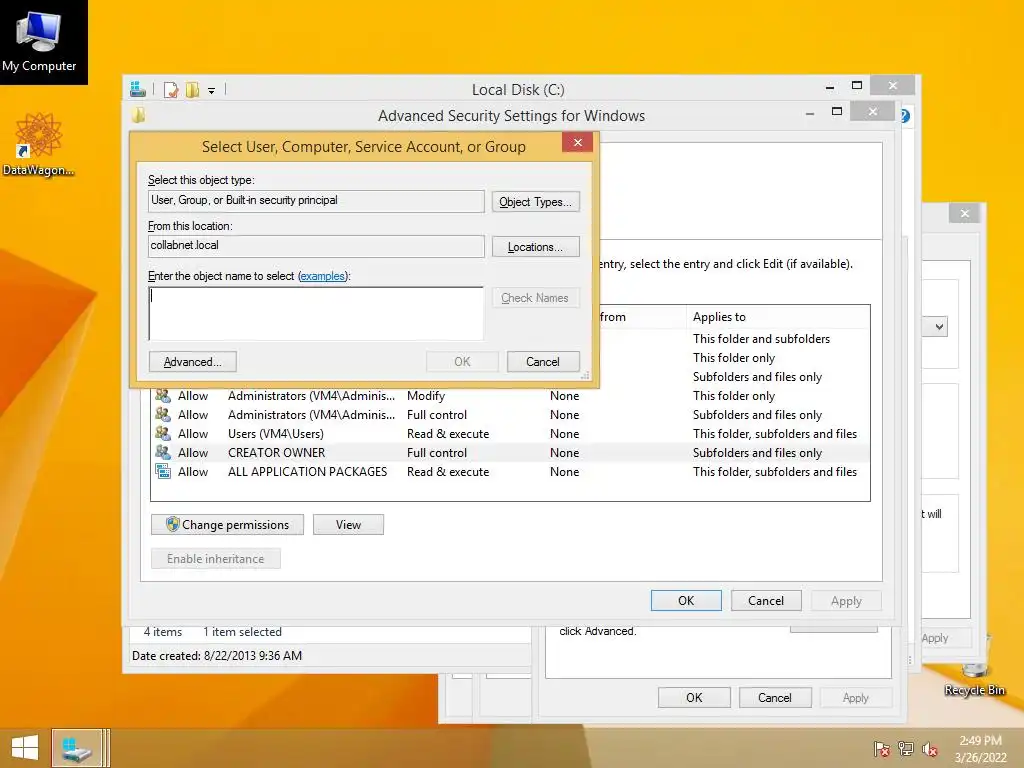Open network tray icon
This screenshot has width=1024, height=768.
point(906,748)
